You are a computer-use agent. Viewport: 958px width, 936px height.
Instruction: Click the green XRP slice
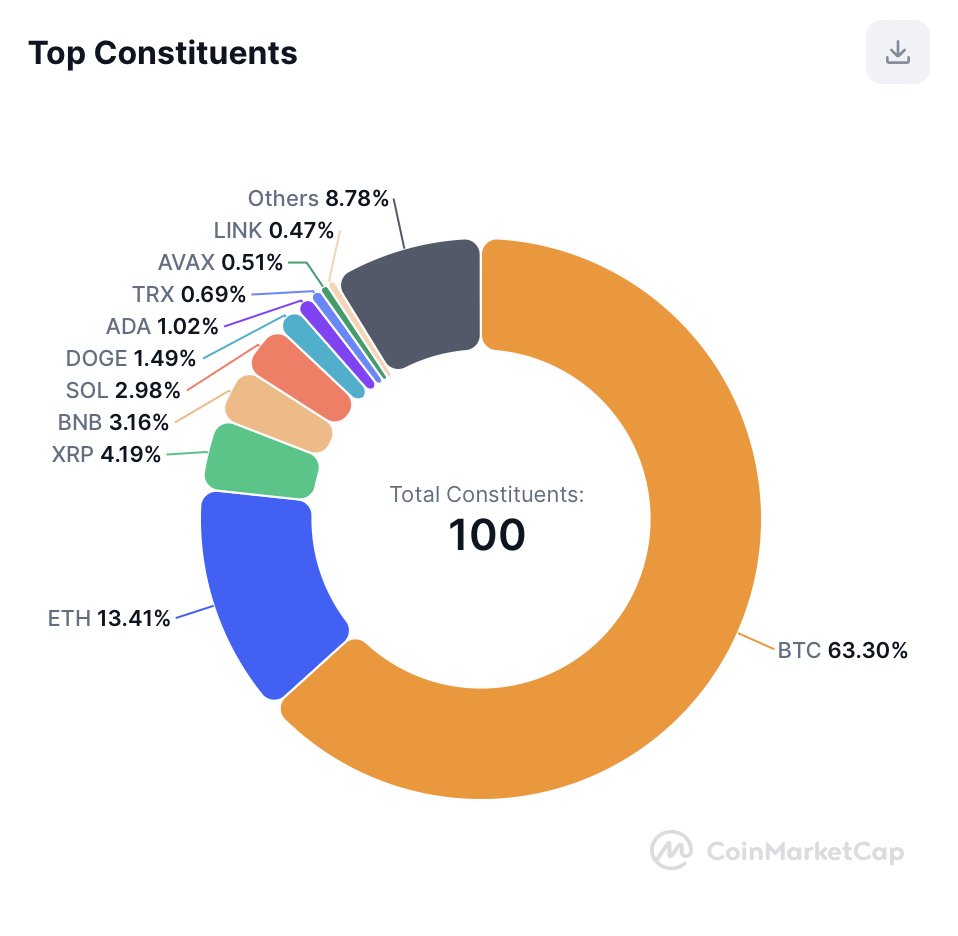pyautogui.click(x=261, y=463)
